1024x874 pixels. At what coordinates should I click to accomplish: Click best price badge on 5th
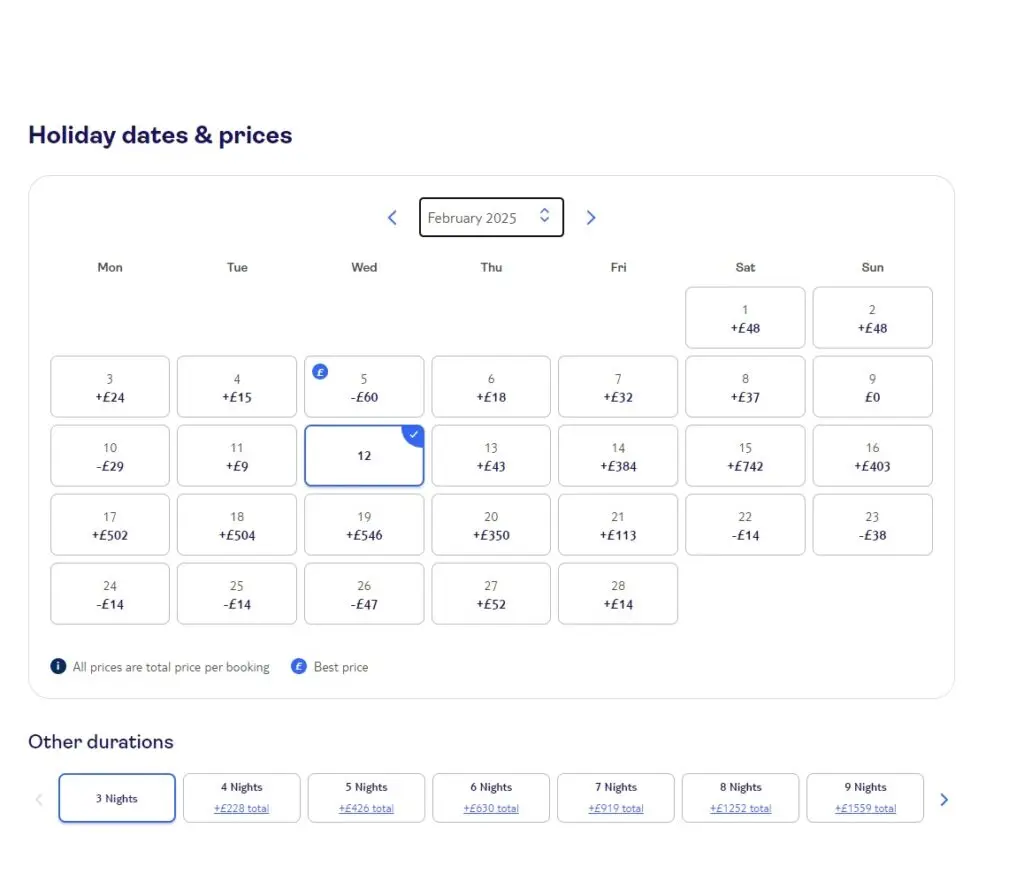click(320, 372)
